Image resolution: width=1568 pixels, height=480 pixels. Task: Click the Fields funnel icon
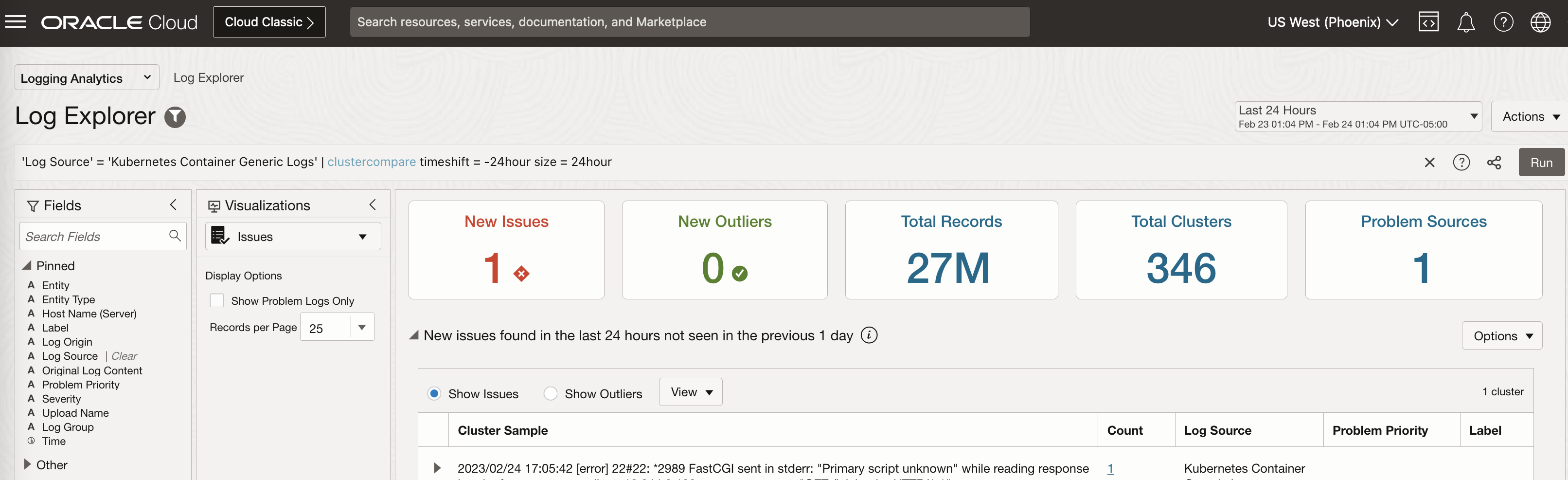click(x=33, y=206)
